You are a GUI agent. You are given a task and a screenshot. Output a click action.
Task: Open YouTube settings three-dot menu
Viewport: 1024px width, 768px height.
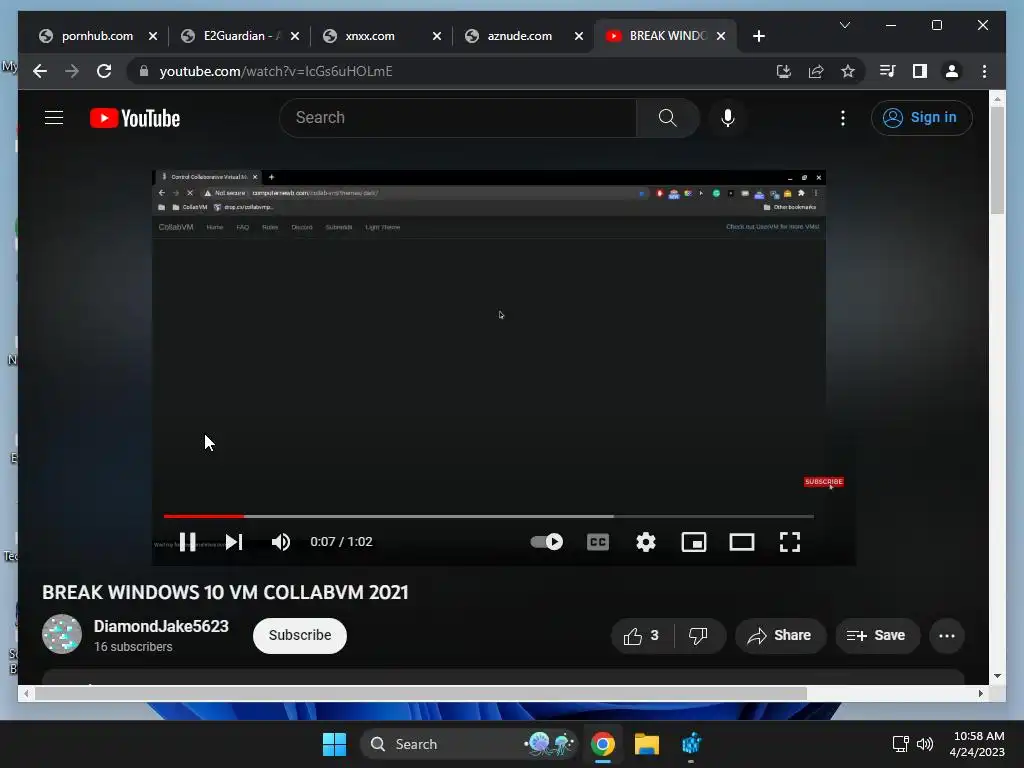pos(842,118)
